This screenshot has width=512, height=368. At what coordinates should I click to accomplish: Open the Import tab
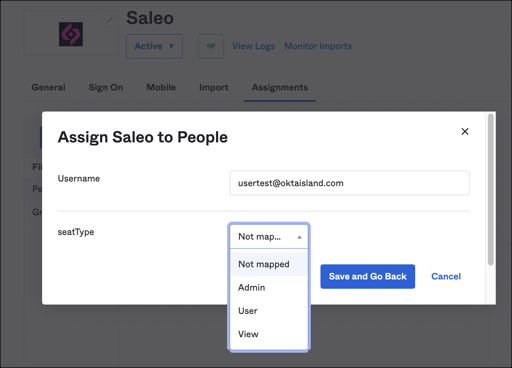[214, 87]
